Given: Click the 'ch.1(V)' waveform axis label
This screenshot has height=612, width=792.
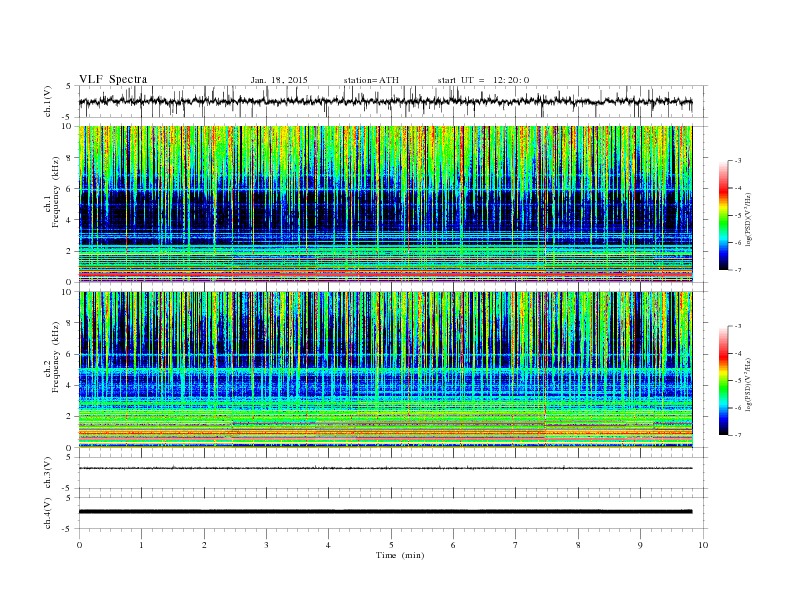Looking at the screenshot, I should (x=48, y=101).
